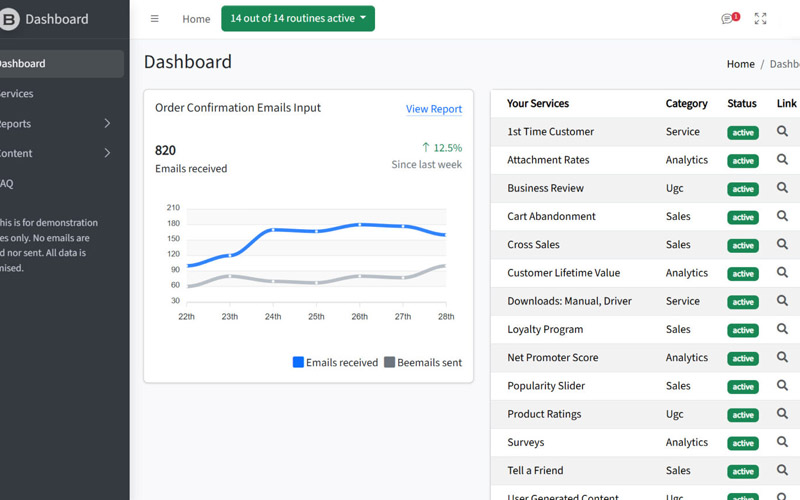Toggle fullscreen mode icon

pos(761,19)
